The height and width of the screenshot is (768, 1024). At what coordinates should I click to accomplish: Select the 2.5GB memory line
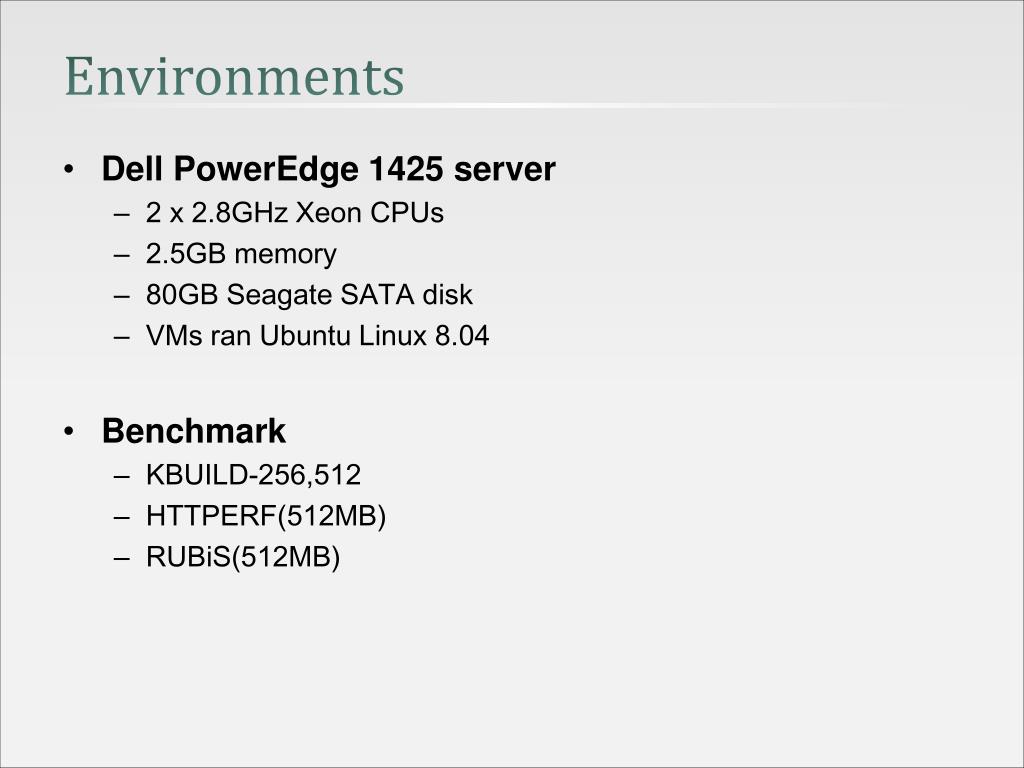(241, 254)
